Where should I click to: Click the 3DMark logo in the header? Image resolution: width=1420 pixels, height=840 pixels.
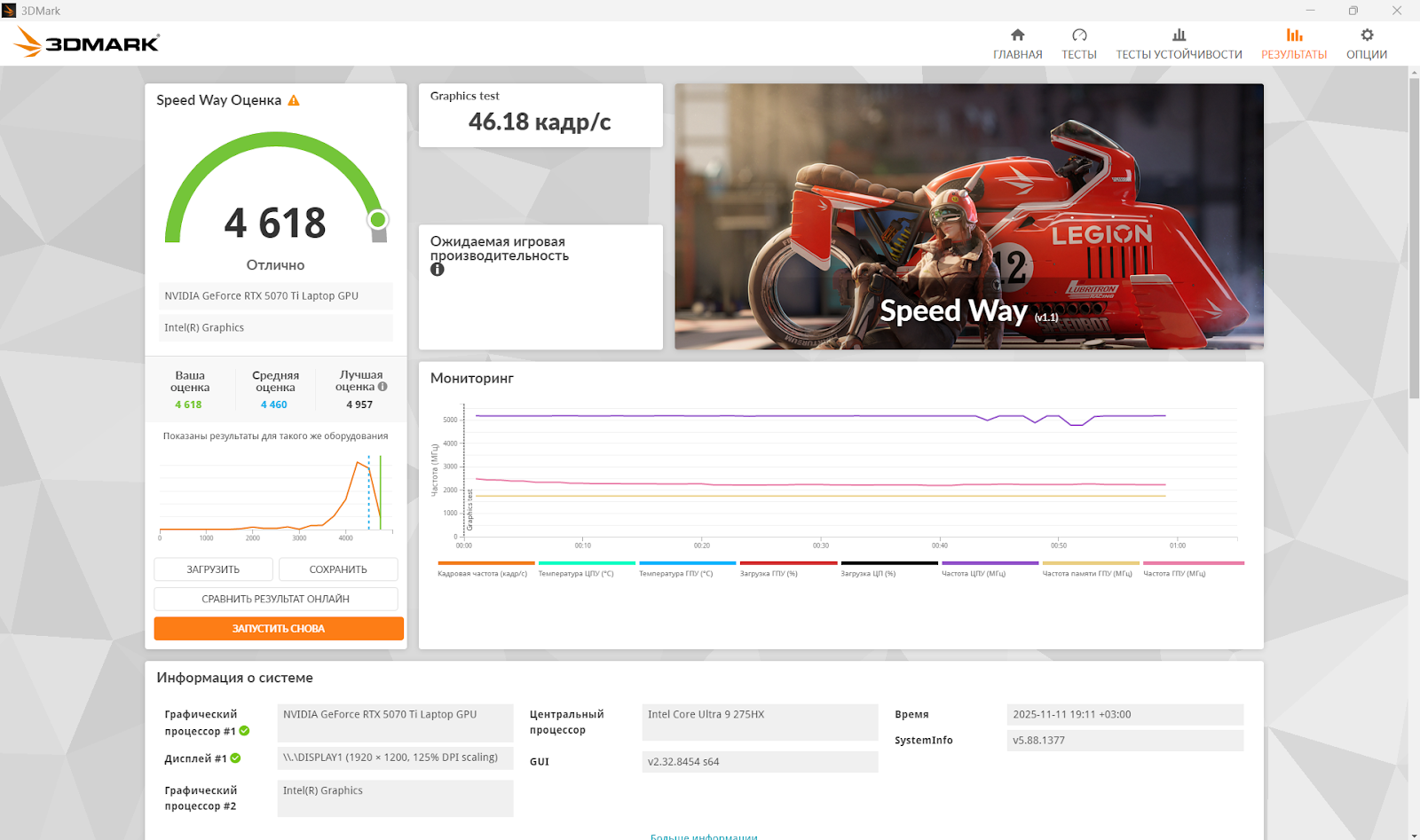point(87,42)
